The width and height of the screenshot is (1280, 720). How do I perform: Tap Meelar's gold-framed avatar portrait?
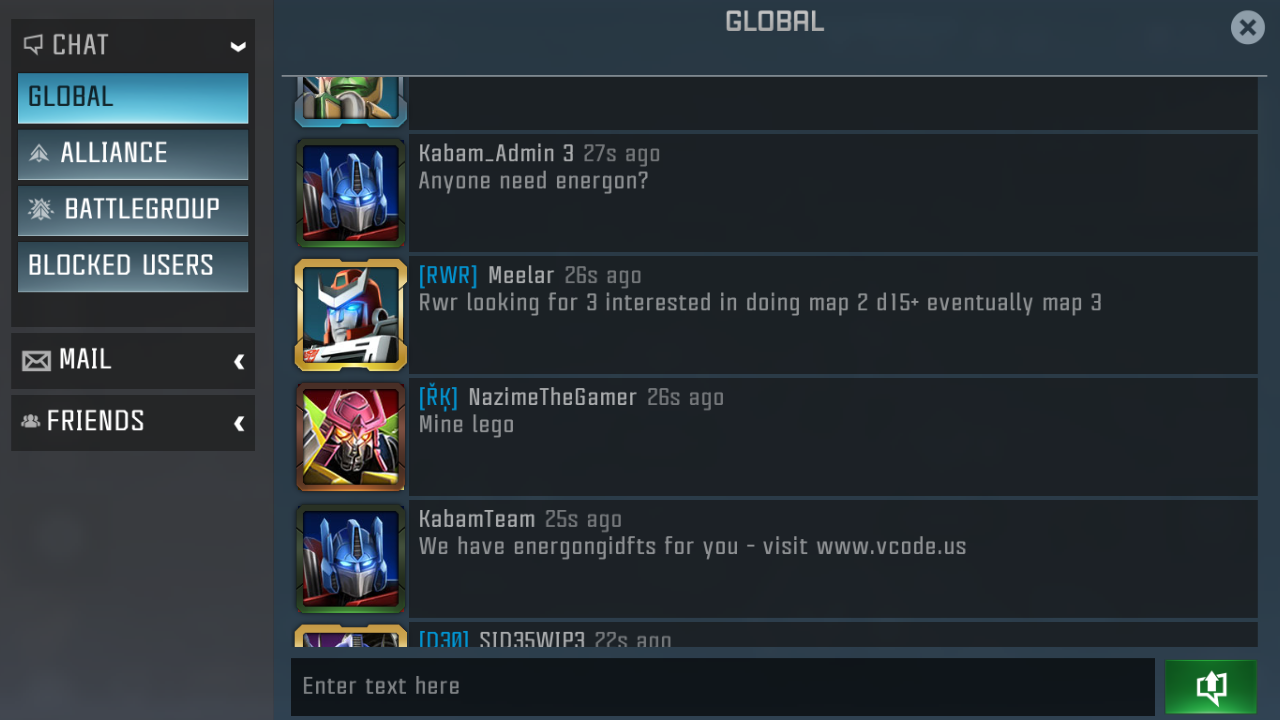[x=351, y=315]
